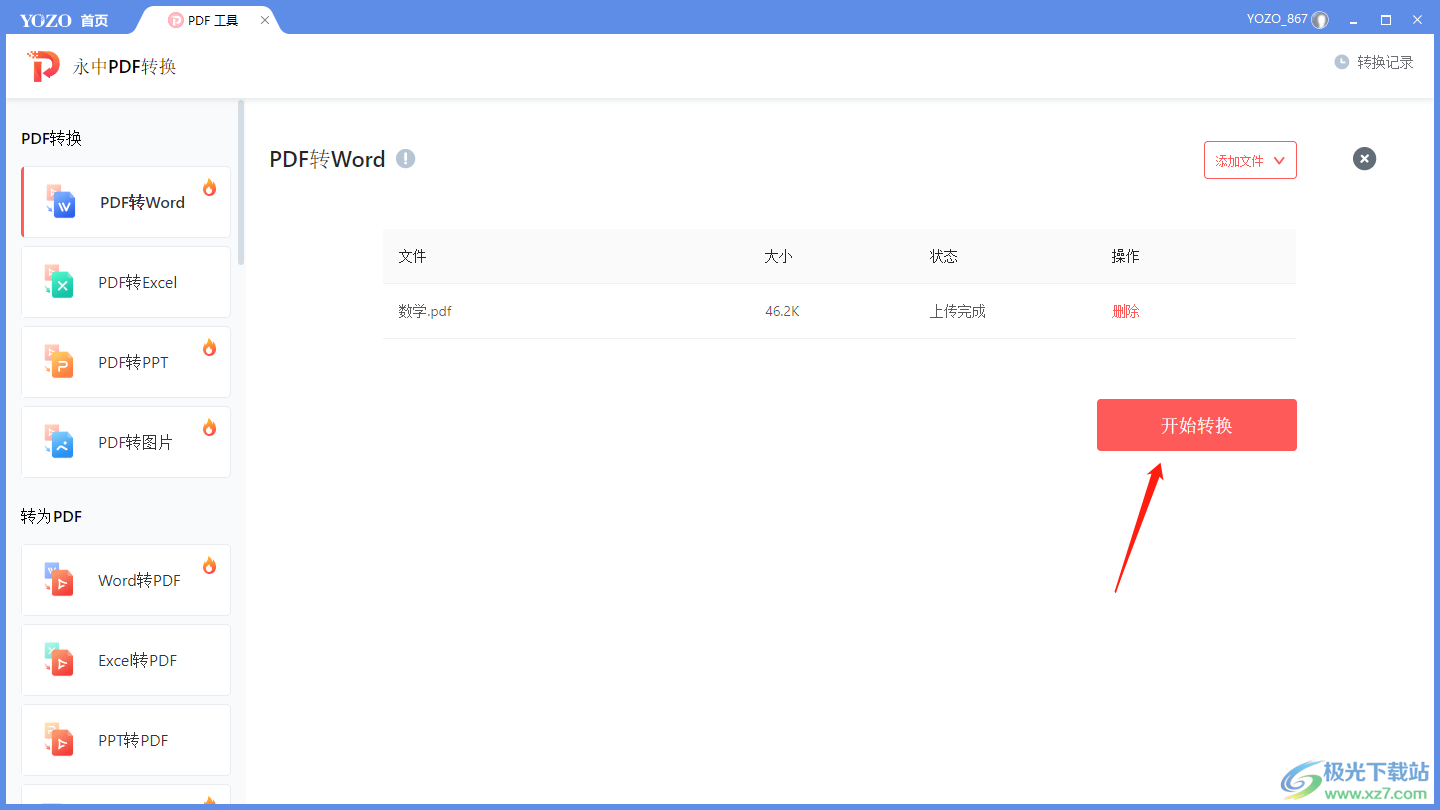
Task: Choose Word转PDF in the sidebar
Action: click(126, 580)
